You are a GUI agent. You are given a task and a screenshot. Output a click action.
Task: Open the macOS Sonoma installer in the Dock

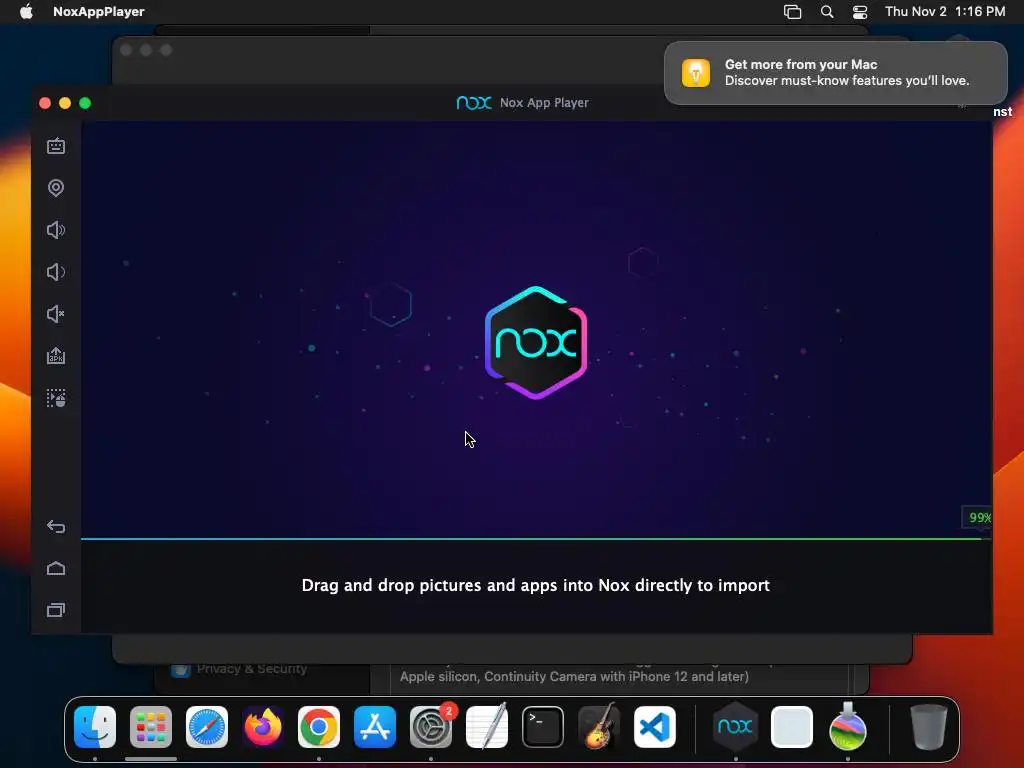pos(848,727)
